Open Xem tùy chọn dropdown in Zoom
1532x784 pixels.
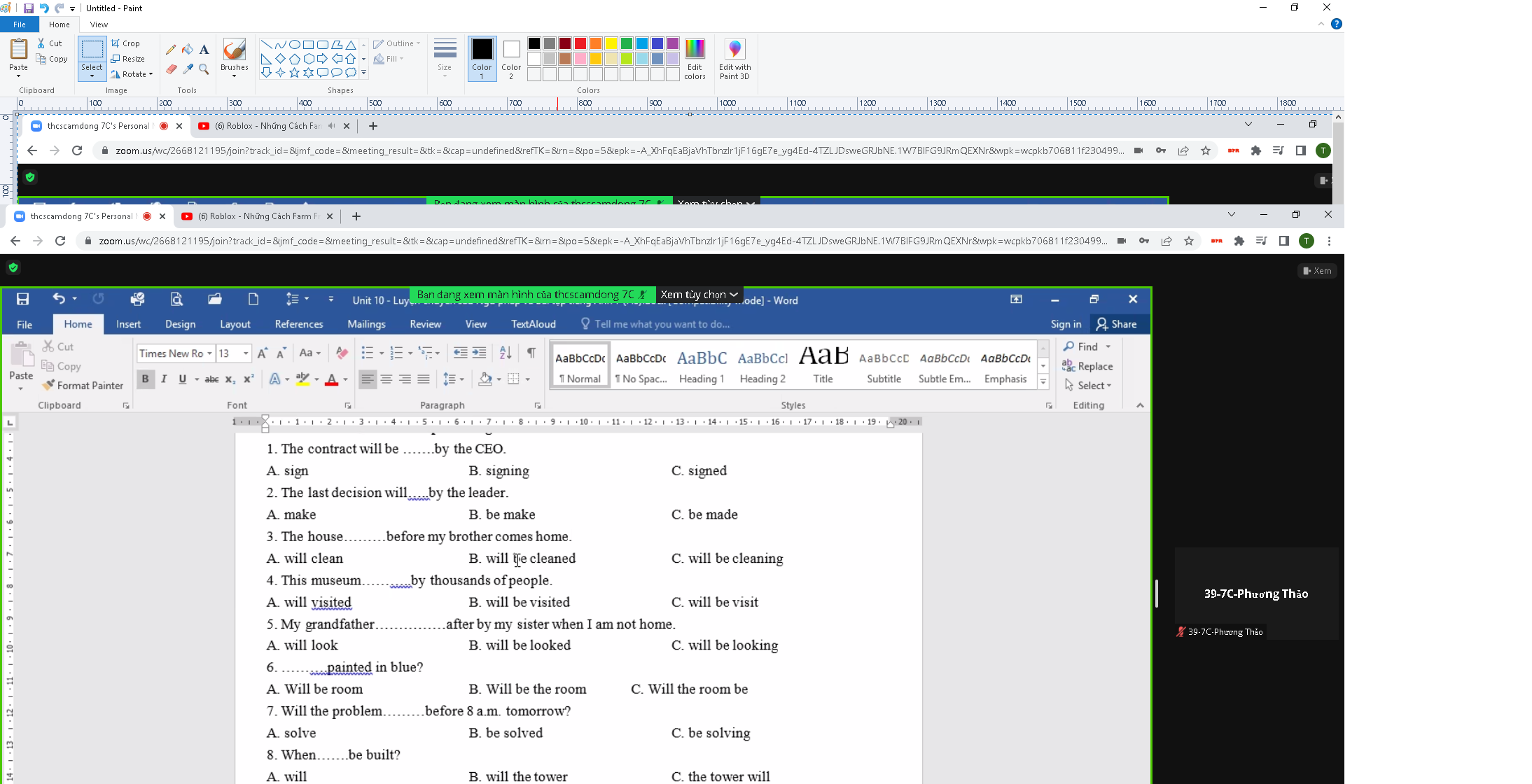[699, 295]
